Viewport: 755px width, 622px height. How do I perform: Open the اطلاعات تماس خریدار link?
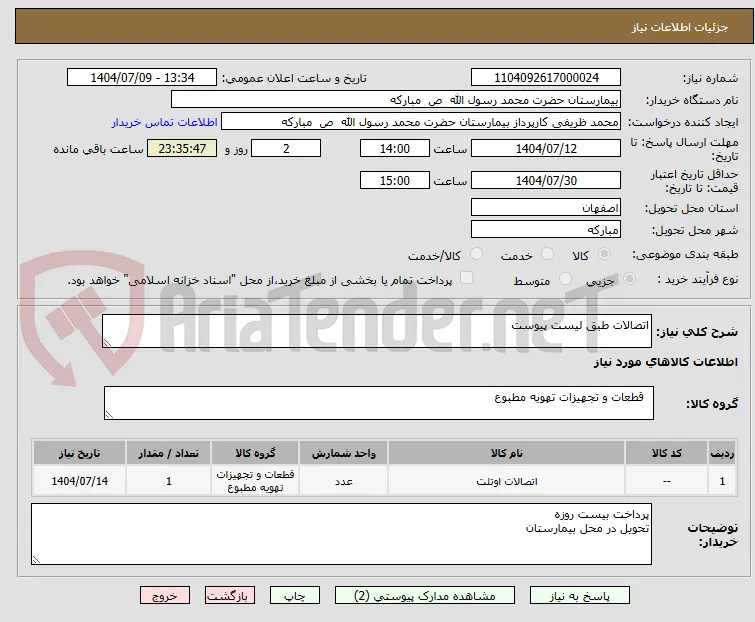165,122
